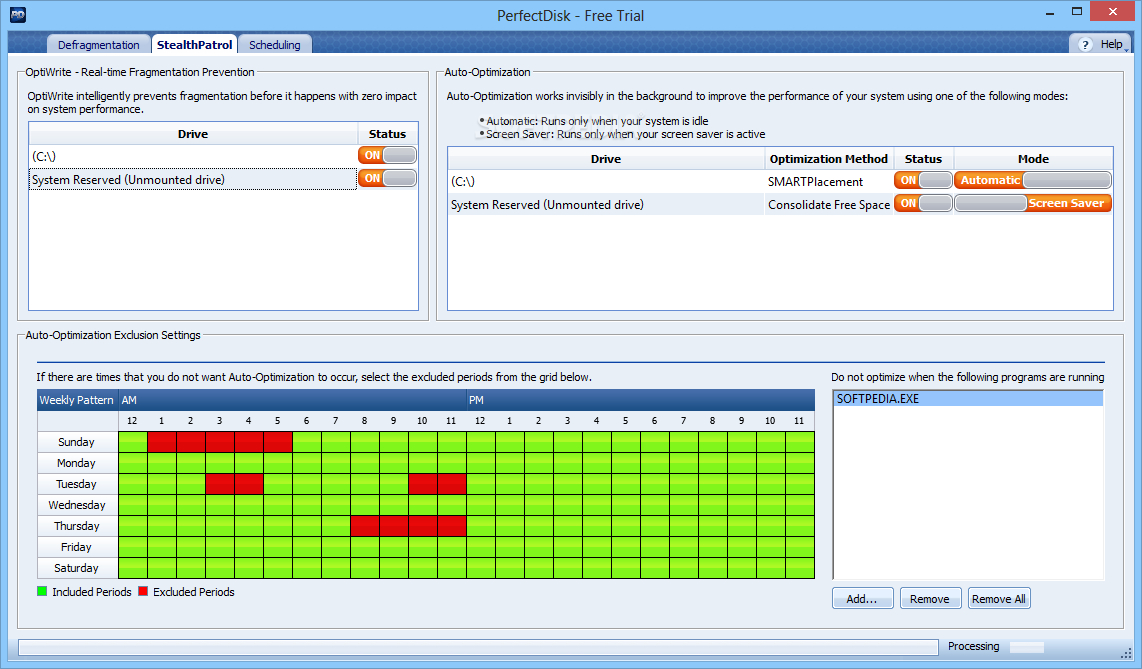The image size is (1142, 669).
Task: Click the Weekly Pattern header cell
Action: point(77,400)
